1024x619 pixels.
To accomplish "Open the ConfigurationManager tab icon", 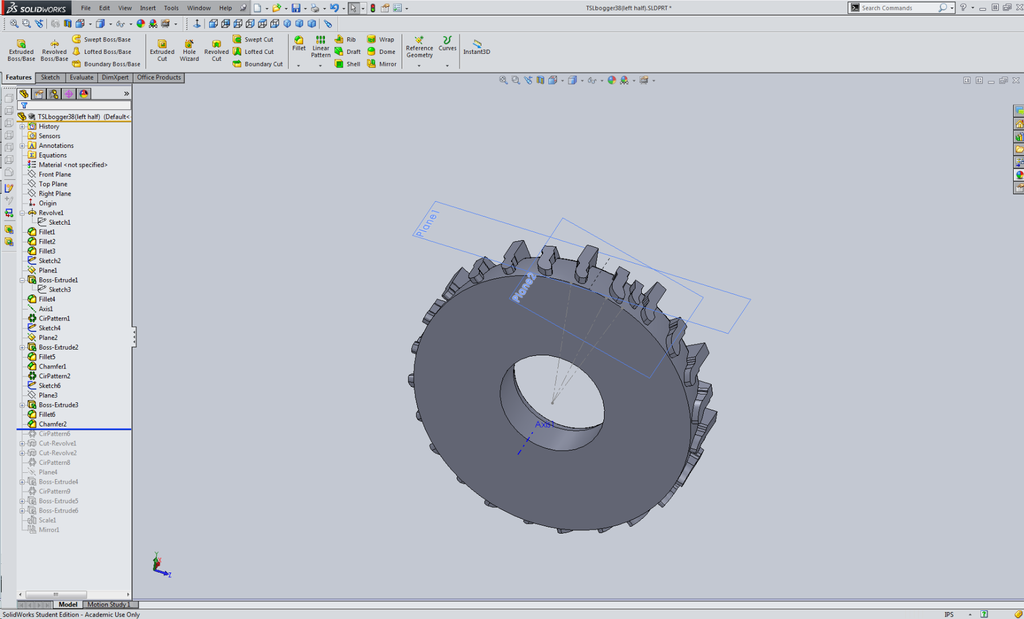I will click(54, 93).
